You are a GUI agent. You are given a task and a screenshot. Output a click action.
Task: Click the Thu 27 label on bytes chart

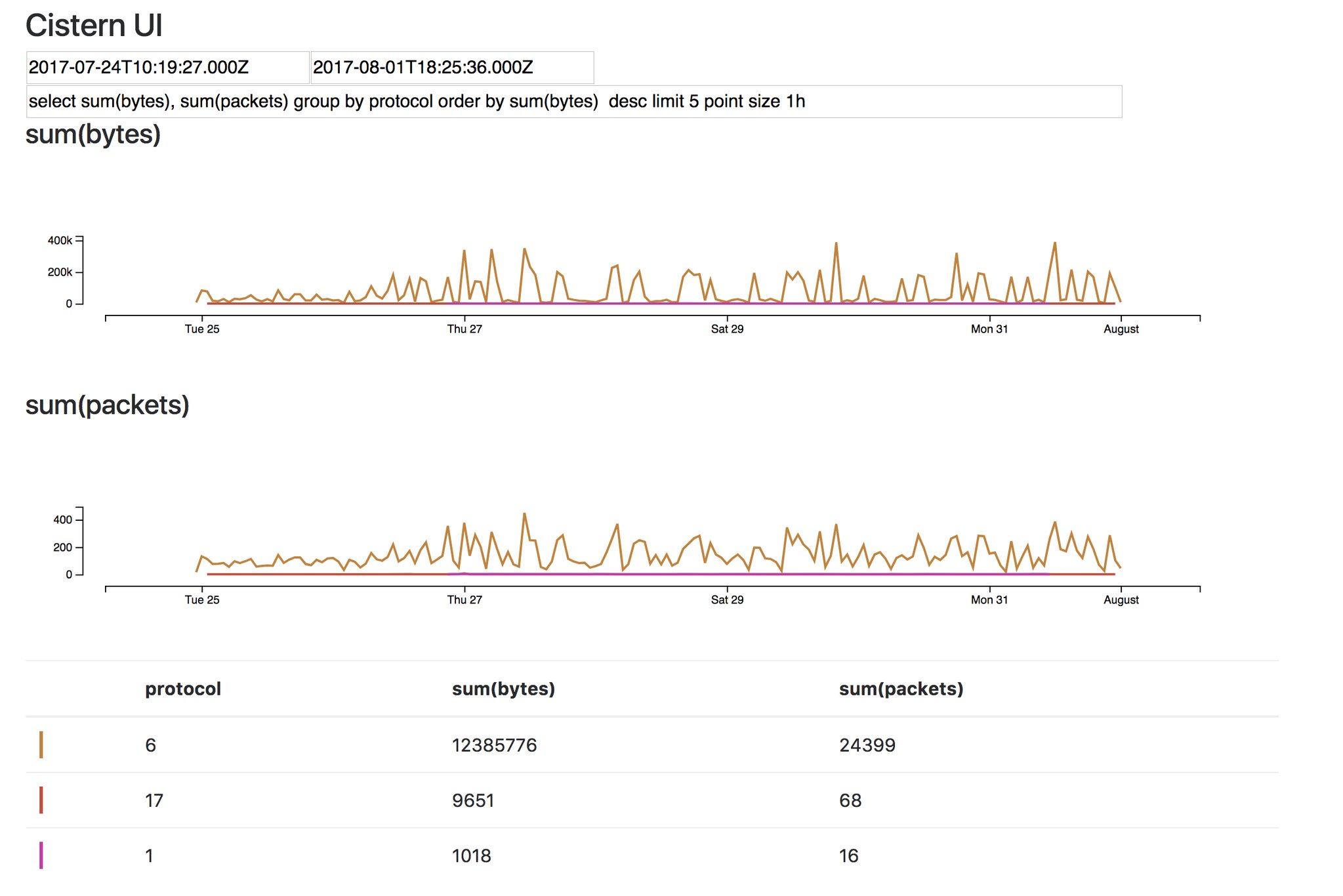click(x=465, y=329)
